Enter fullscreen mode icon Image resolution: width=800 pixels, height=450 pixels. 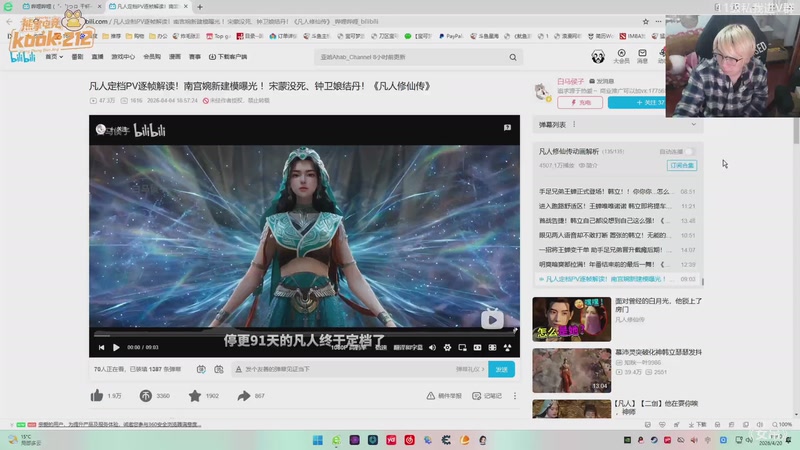pos(507,347)
